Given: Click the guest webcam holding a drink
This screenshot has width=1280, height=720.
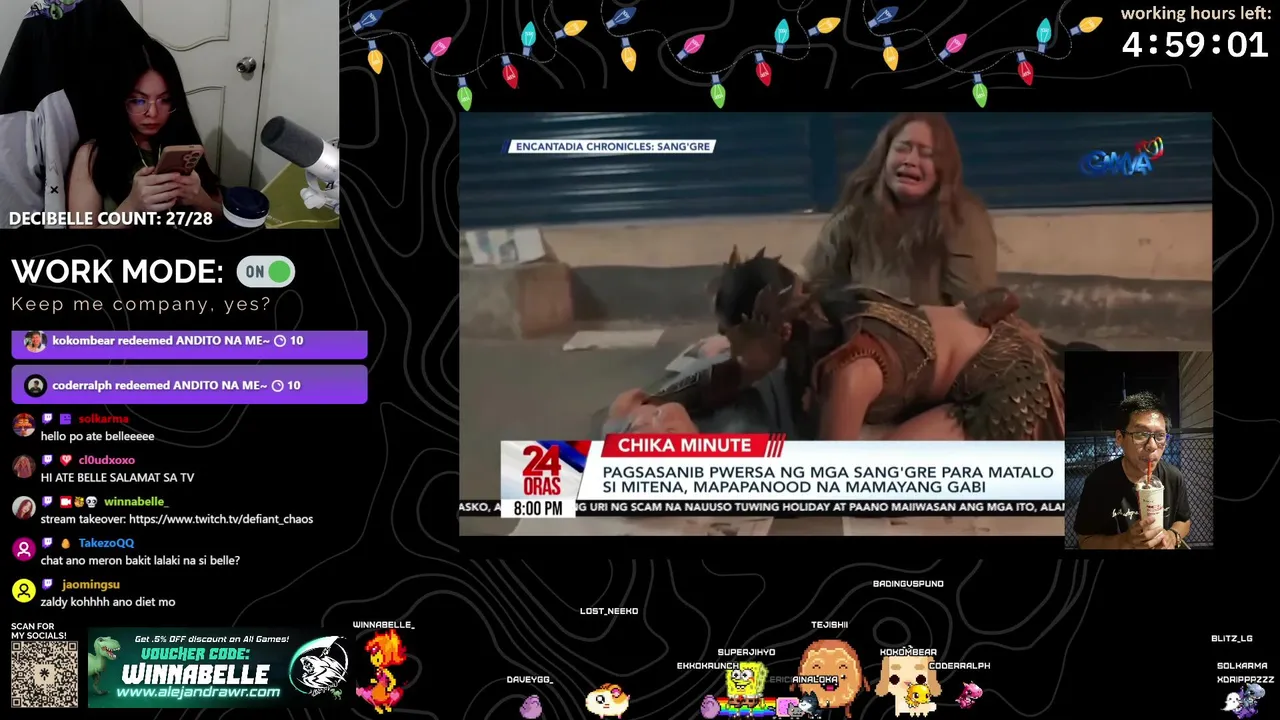Looking at the screenshot, I should pyautogui.click(x=1139, y=451).
